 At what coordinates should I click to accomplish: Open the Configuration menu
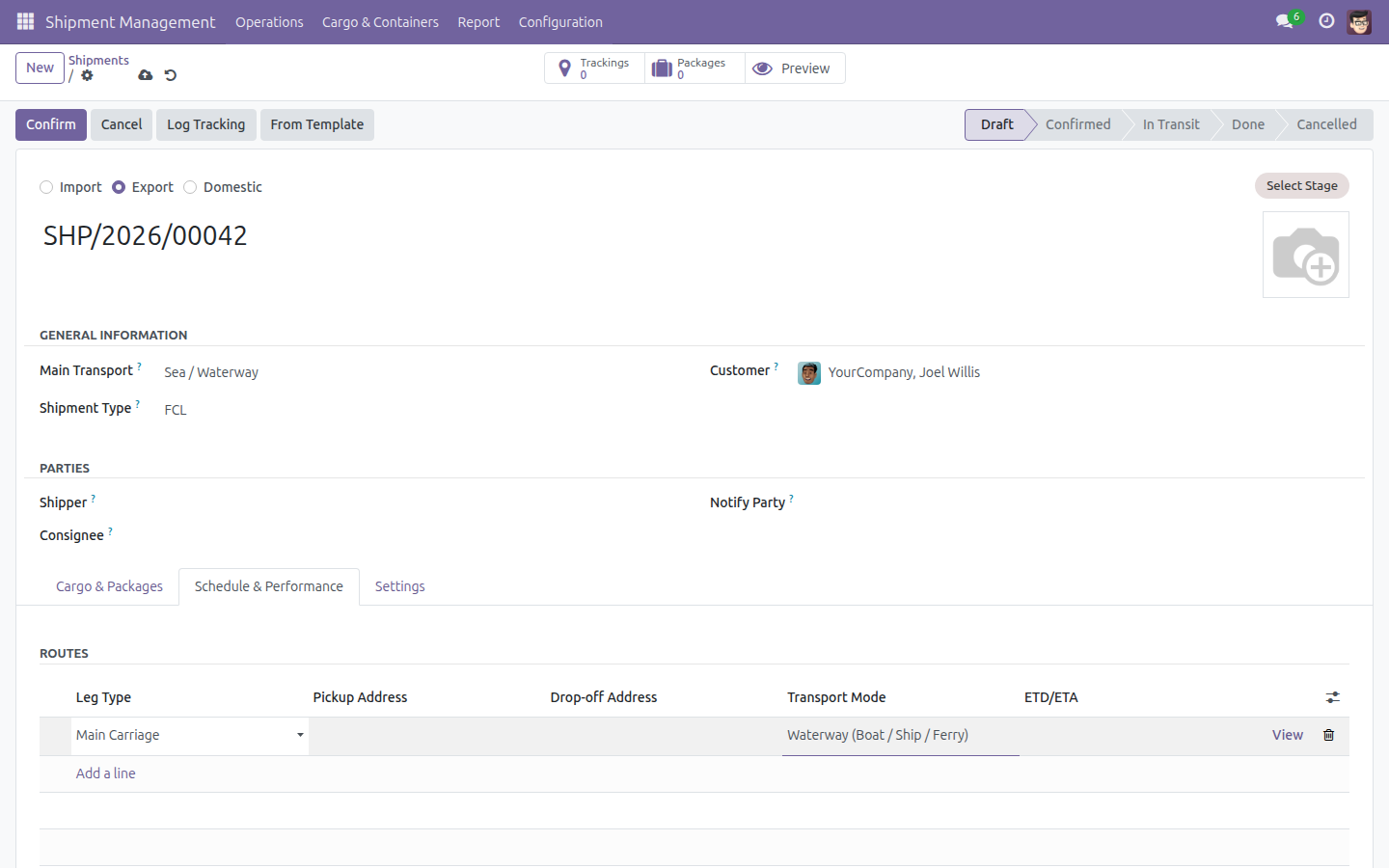(560, 21)
